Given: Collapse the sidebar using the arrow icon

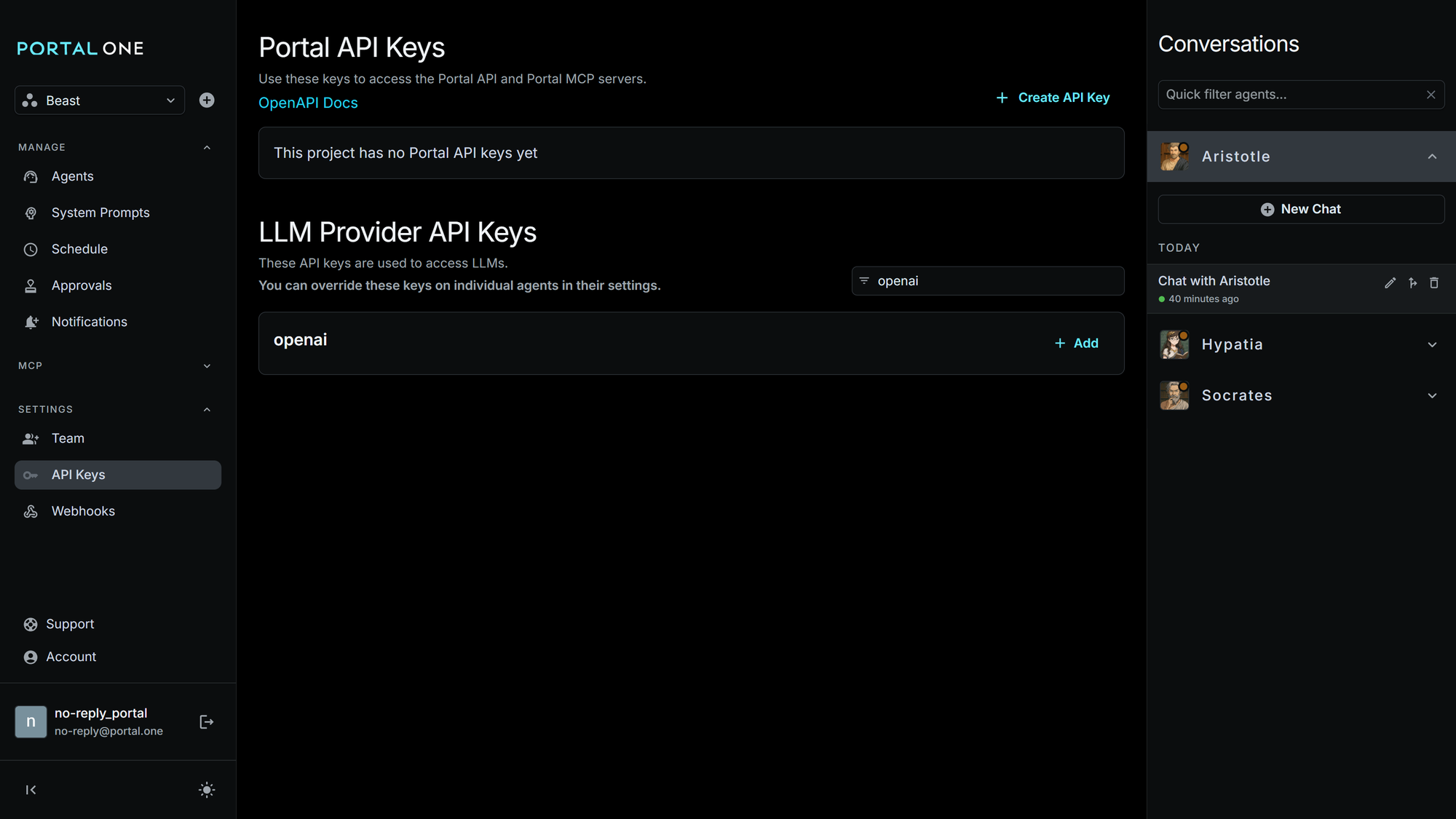Looking at the screenshot, I should pyautogui.click(x=31, y=790).
